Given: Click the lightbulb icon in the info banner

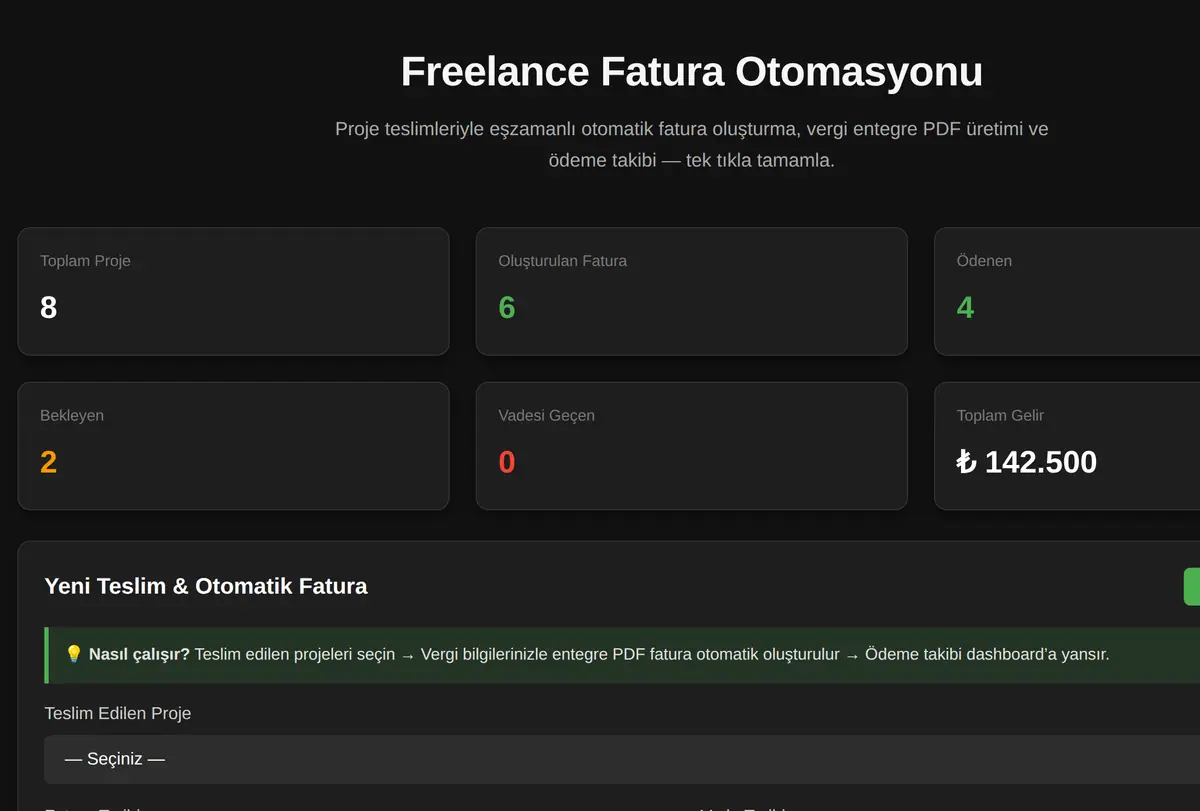Looking at the screenshot, I should (x=73, y=655).
